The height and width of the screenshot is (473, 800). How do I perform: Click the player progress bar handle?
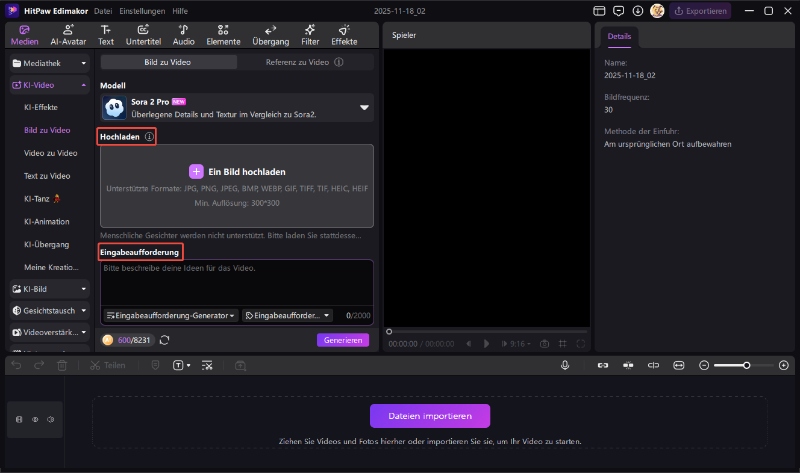(389, 332)
